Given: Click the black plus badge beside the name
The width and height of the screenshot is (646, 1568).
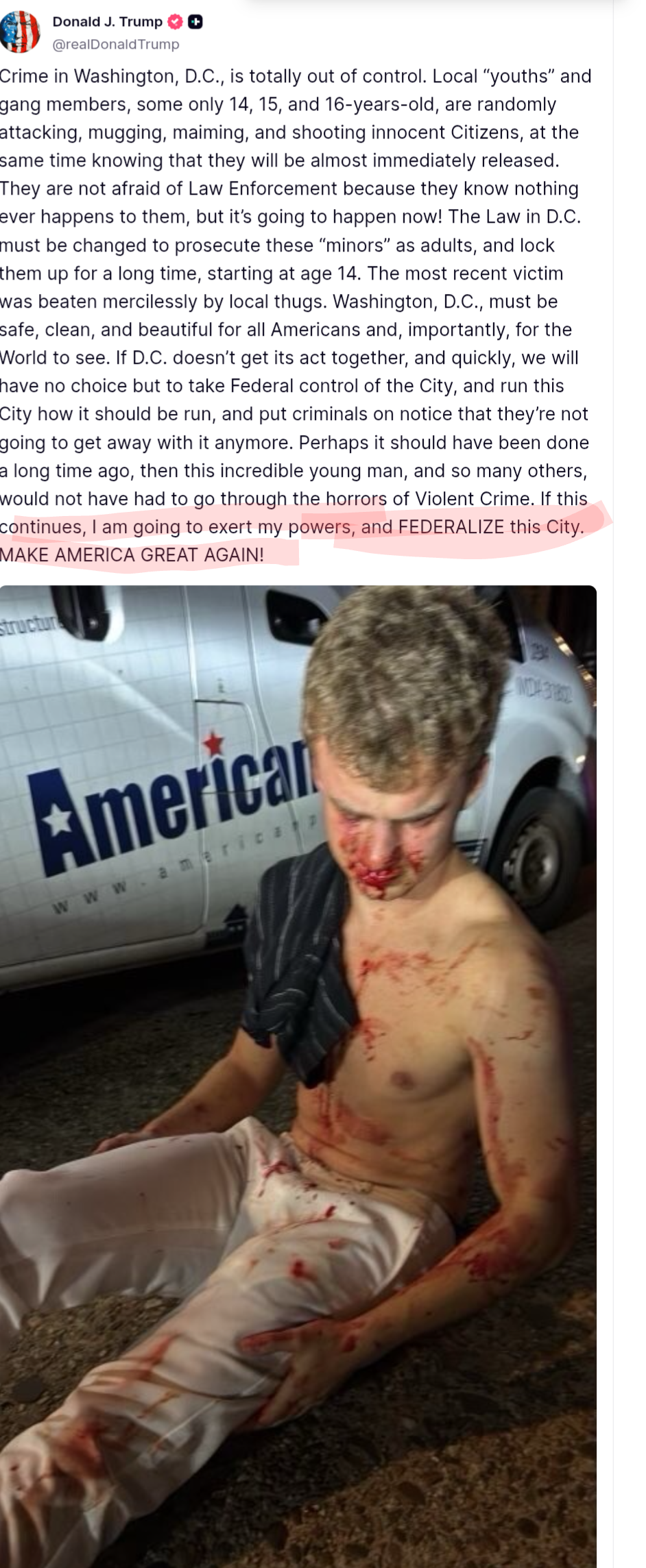Looking at the screenshot, I should (195, 22).
